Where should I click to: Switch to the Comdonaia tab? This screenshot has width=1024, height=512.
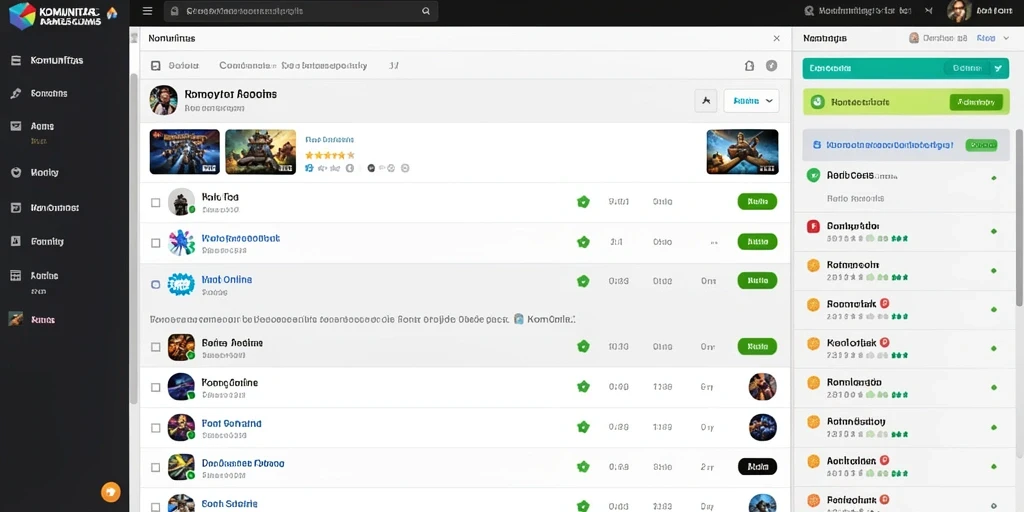coord(248,65)
